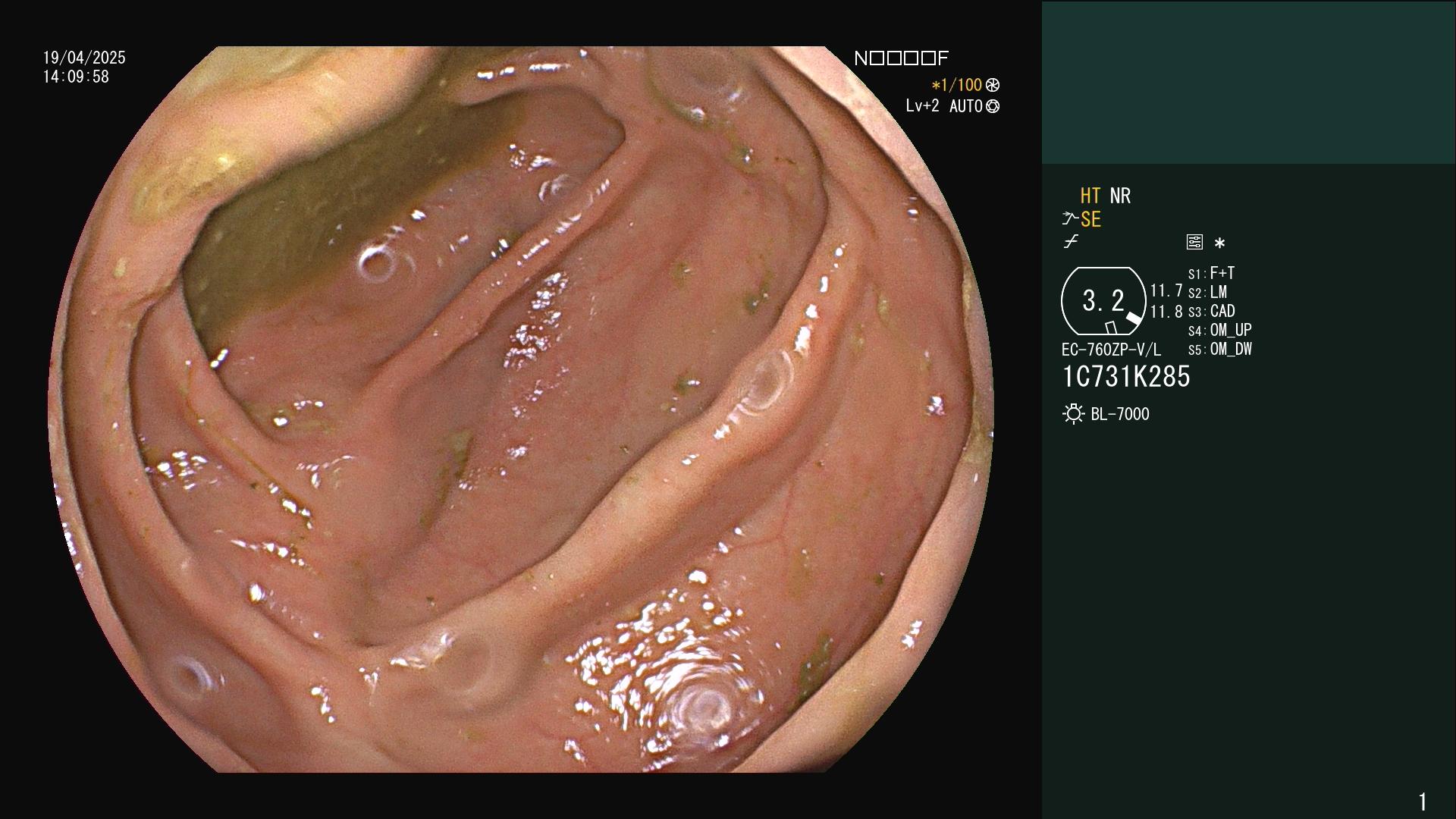1456x819 pixels.
Task: Click the tone curve icon below SE
Action: coord(1071,242)
